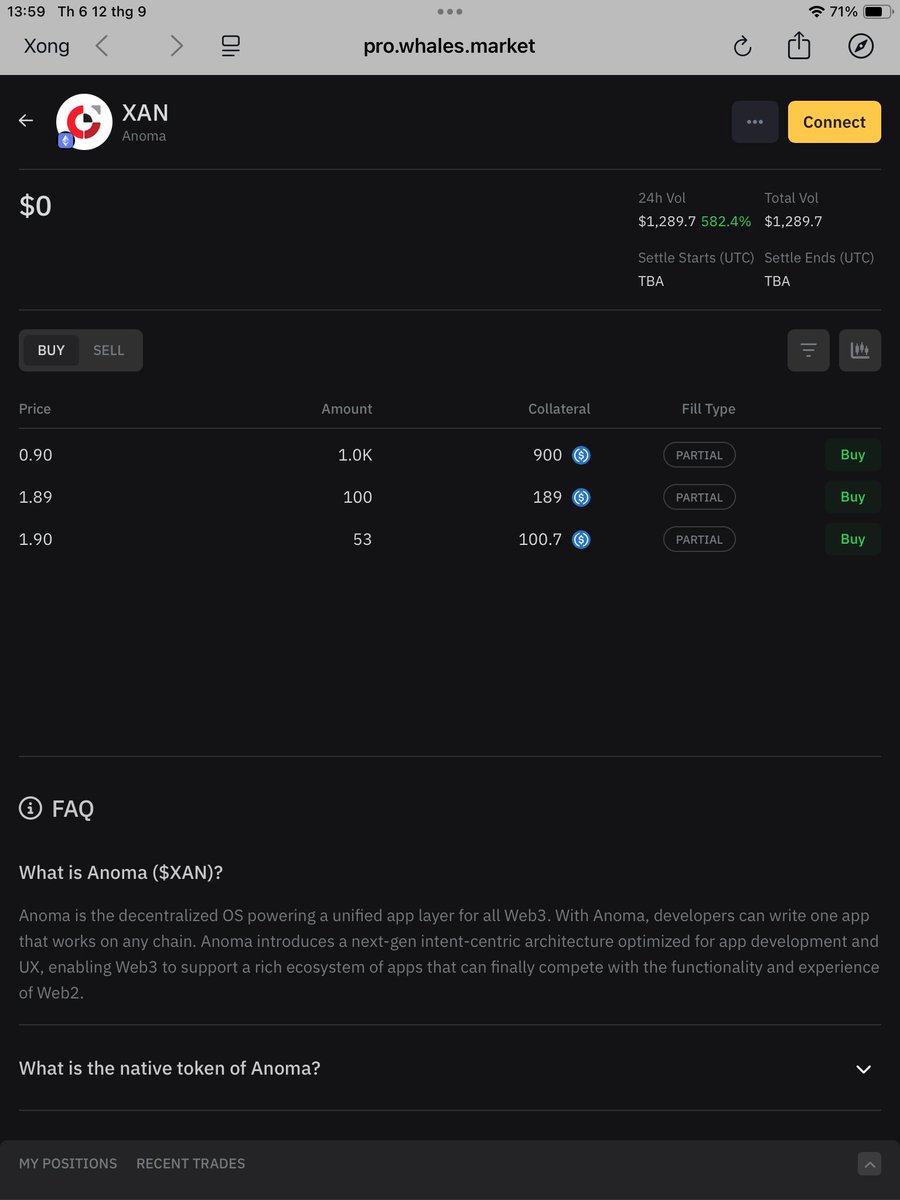The height and width of the screenshot is (1200, 900).
Task: Click the $0 price heading
Action: click(36, 206)
